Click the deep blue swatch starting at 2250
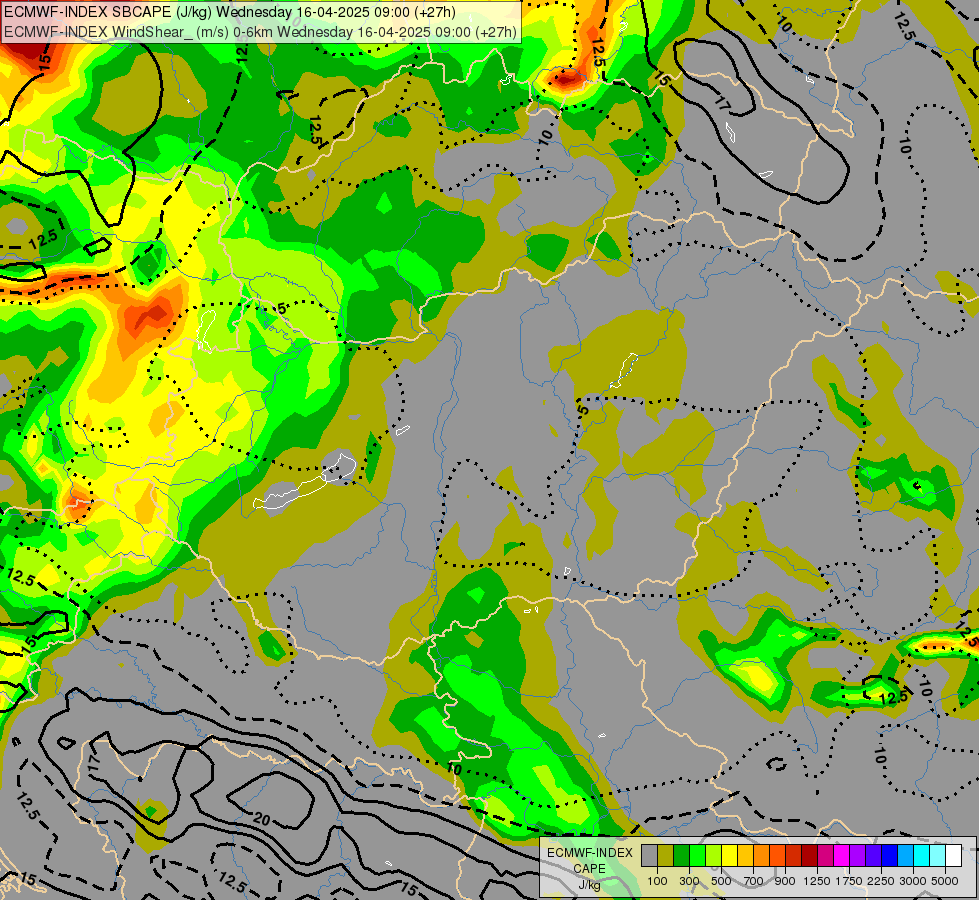The width and height of the screenshot is (979, 900). click(890, 856)
